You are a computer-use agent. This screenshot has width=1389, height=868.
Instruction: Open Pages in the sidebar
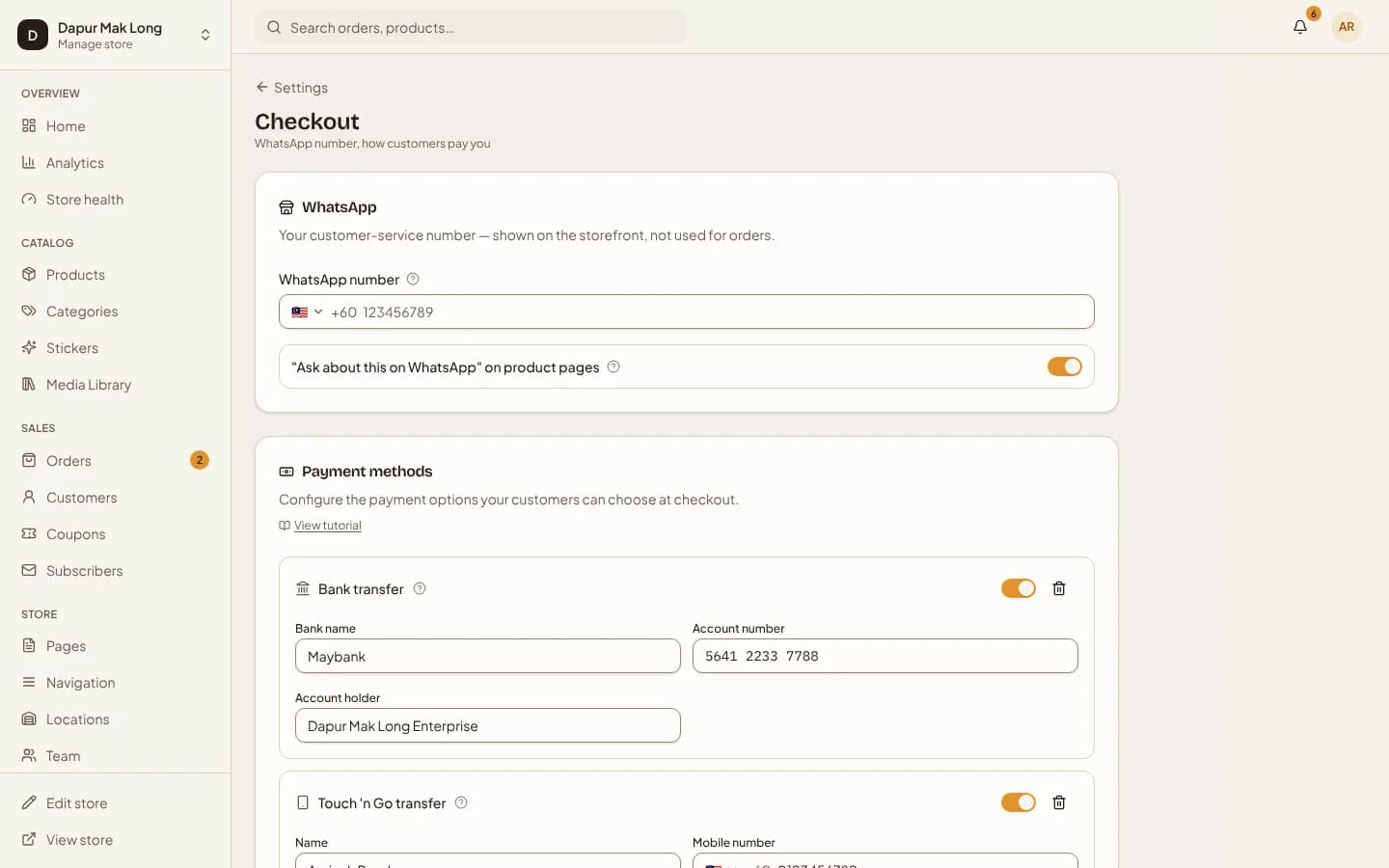(116, 646)
